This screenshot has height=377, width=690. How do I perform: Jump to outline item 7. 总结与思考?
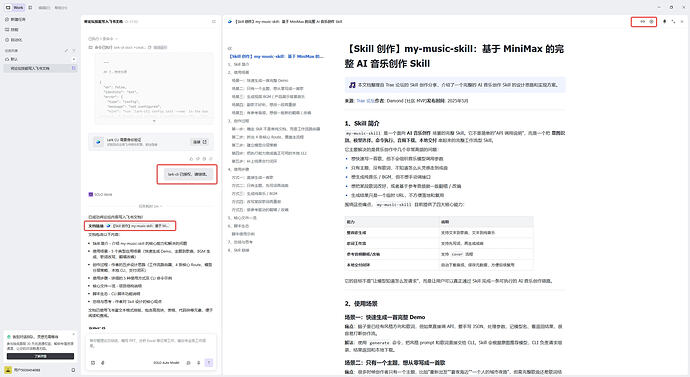(240, 242)
